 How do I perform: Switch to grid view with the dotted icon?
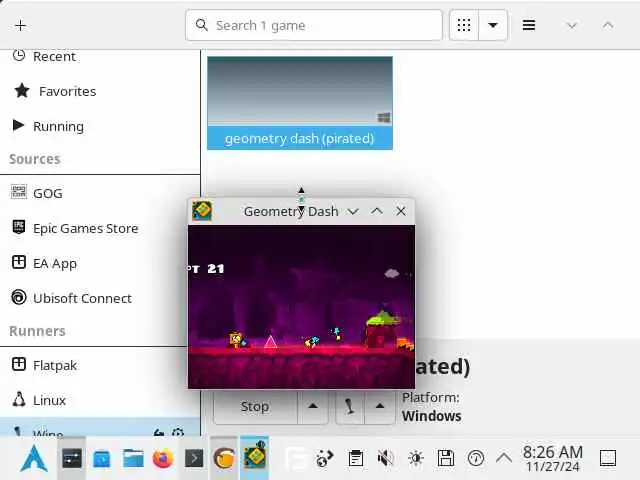click(x=464, y=25)
